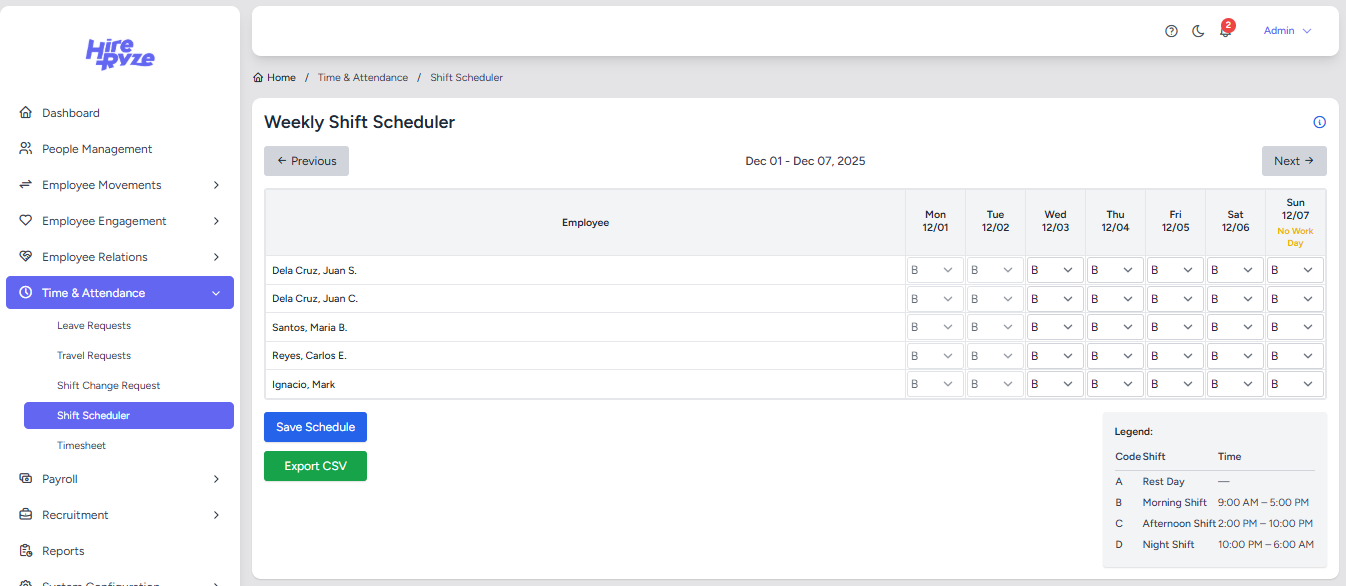Click the Export CSV button
This screenshot has height=586, width=1346.
pos(315,466)
